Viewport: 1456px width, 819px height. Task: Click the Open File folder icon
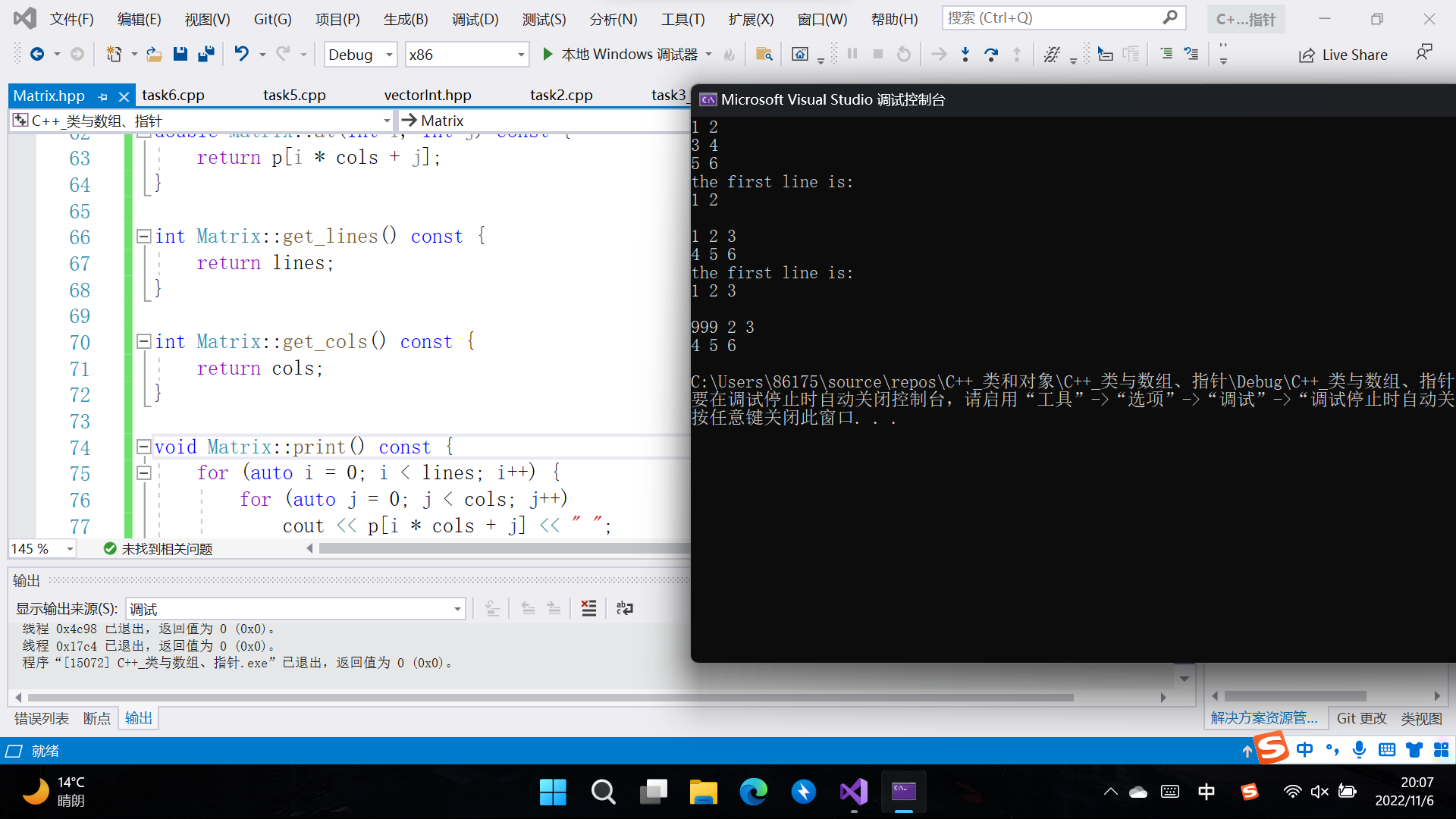tap(154, 54)
